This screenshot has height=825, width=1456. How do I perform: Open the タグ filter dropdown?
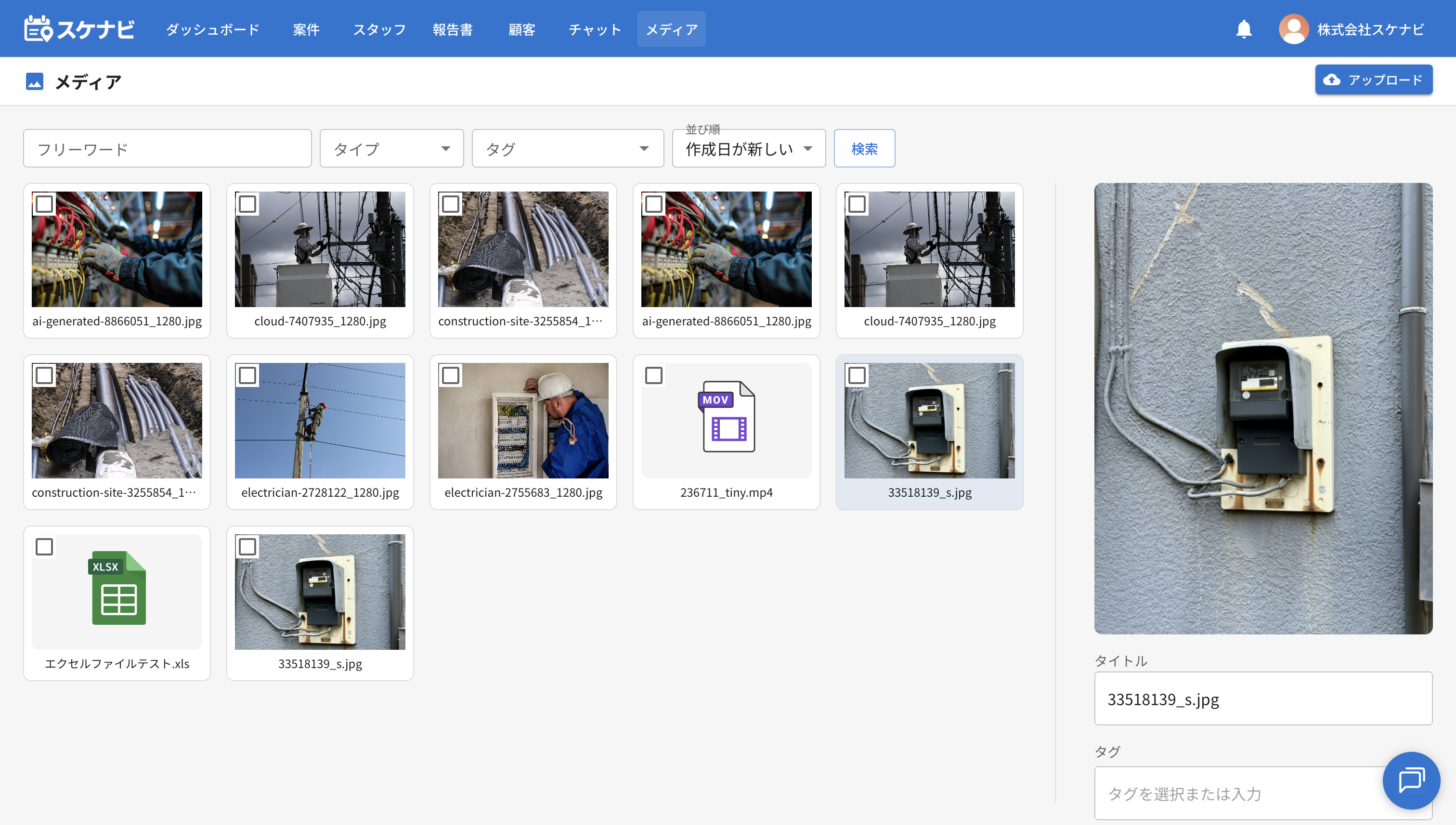point(567,148)
